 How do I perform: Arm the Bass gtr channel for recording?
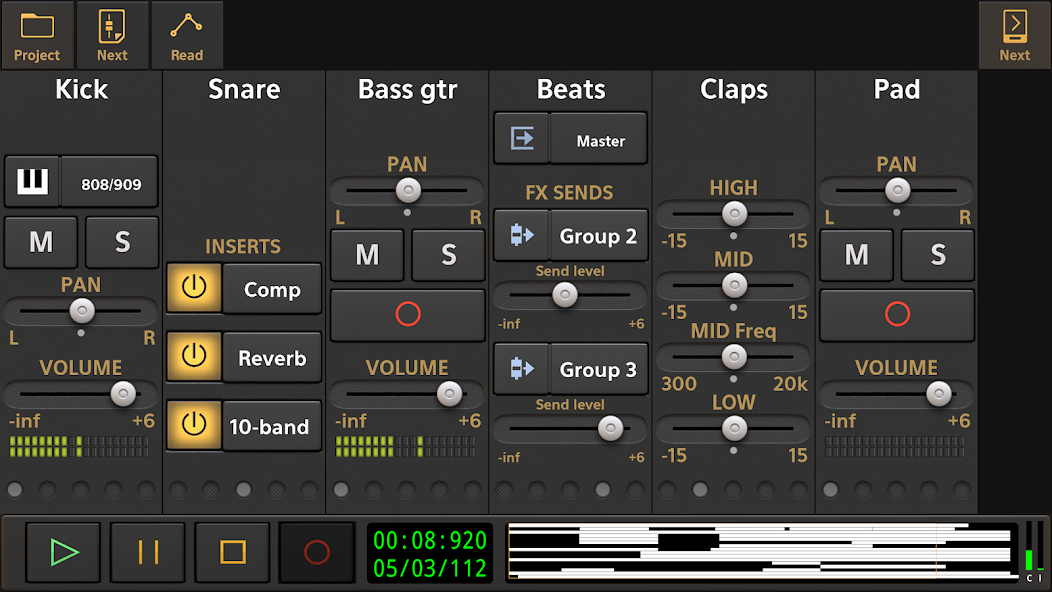(x=406, y=316)
